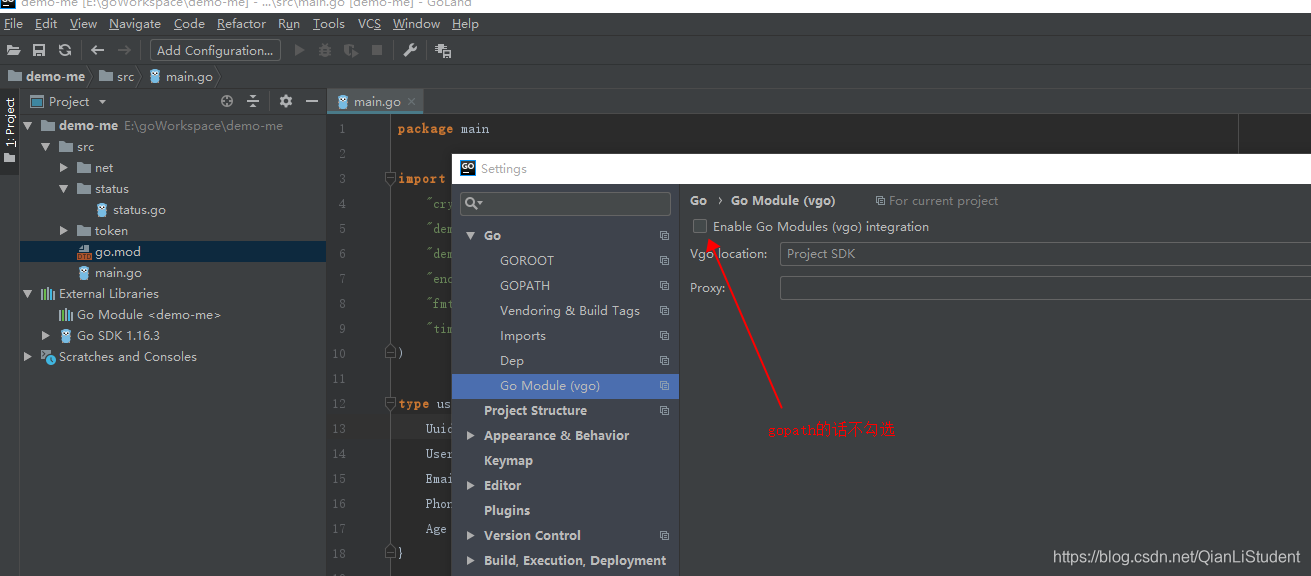The height and width of the screenshot is (576, 1311).
Task: Open Settings via the wrench icon
Action: (410, 50)
